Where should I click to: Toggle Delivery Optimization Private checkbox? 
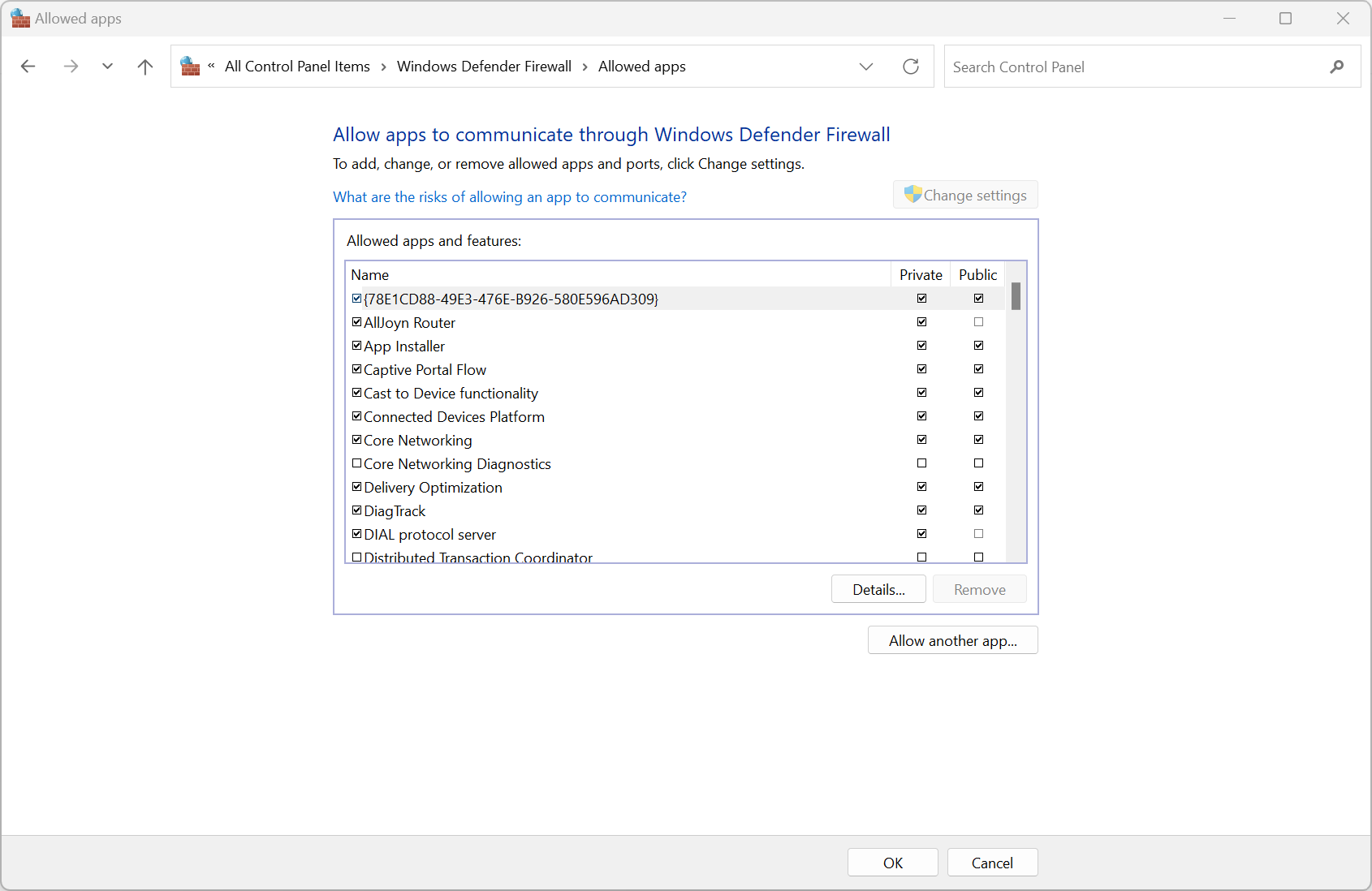tap(921, 487)
